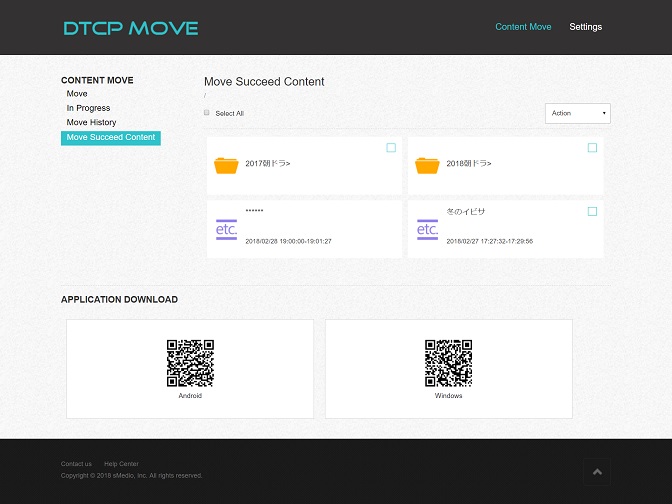Click the Contact us footer link
672x504 pixels.
point(76,464)
